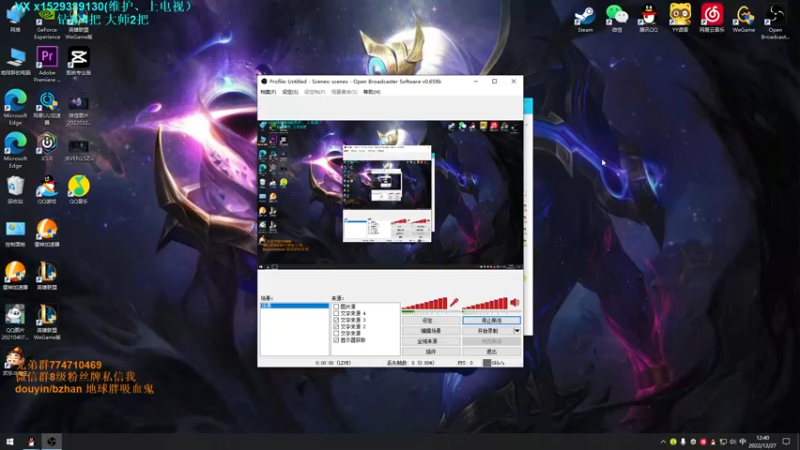Open the 文件(F) menu in OBS
Viewport: 800px width, 450px height.
[268, 92]
